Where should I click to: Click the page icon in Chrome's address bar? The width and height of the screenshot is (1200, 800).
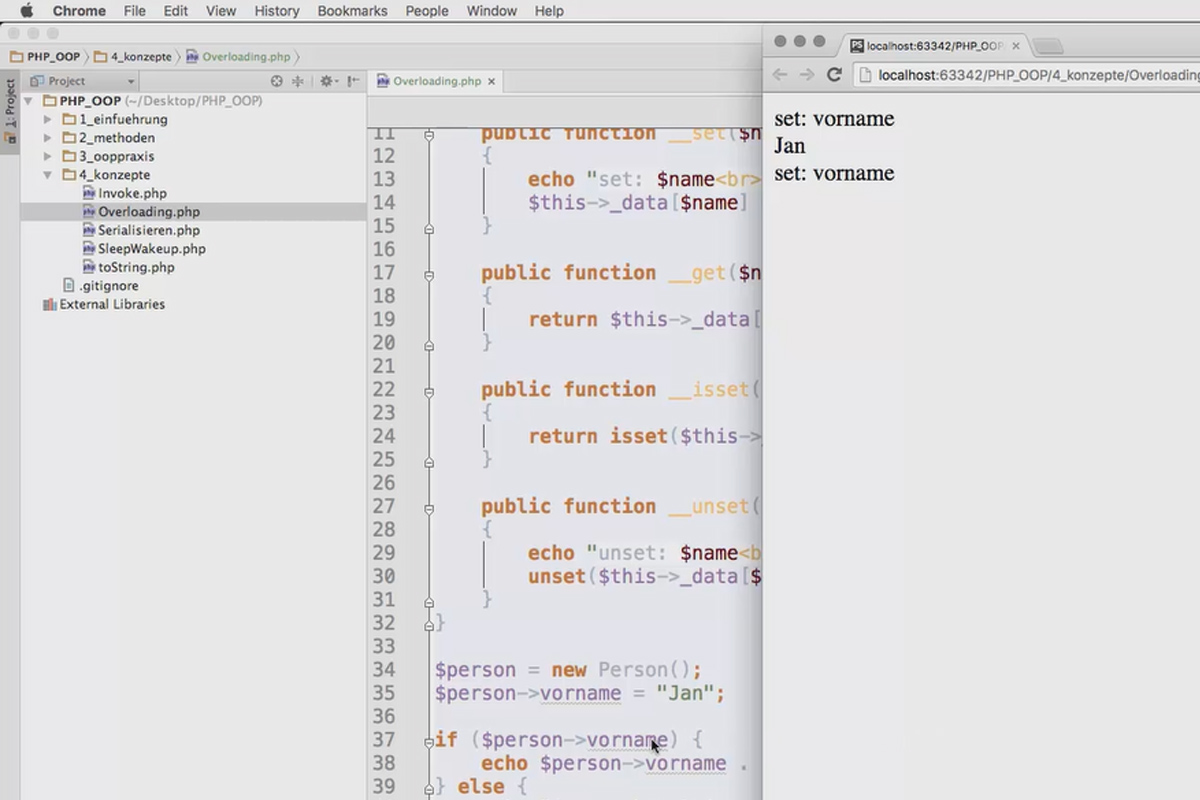(x=866, y=75)
